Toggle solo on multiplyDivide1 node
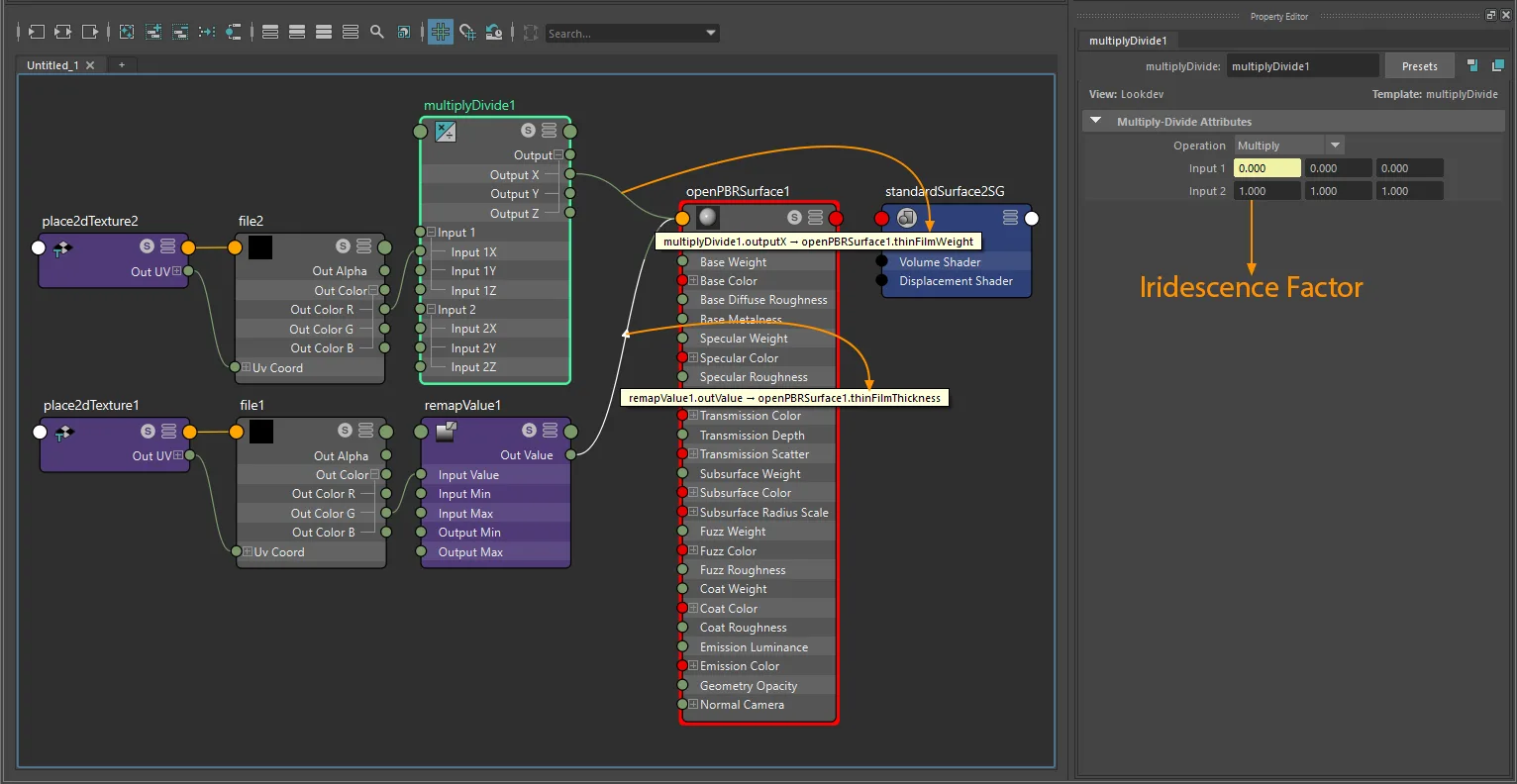Viewport: 1517px width, 784px height. [x=528, y=130]
